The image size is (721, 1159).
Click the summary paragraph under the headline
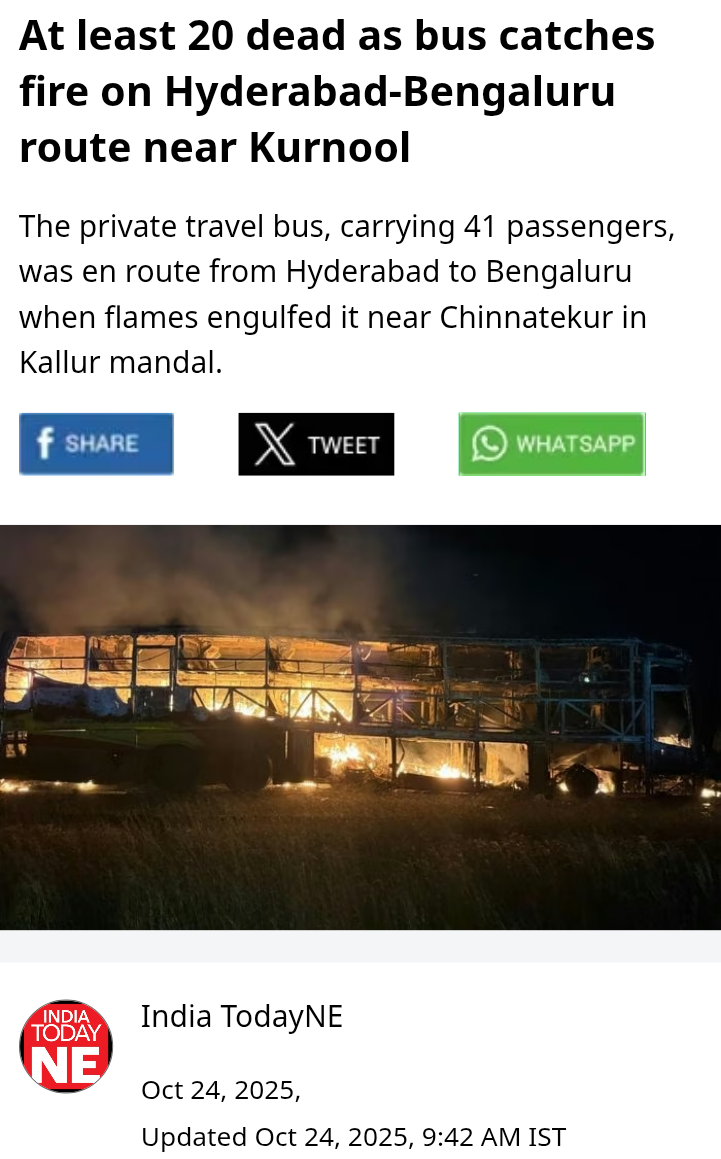348,294
